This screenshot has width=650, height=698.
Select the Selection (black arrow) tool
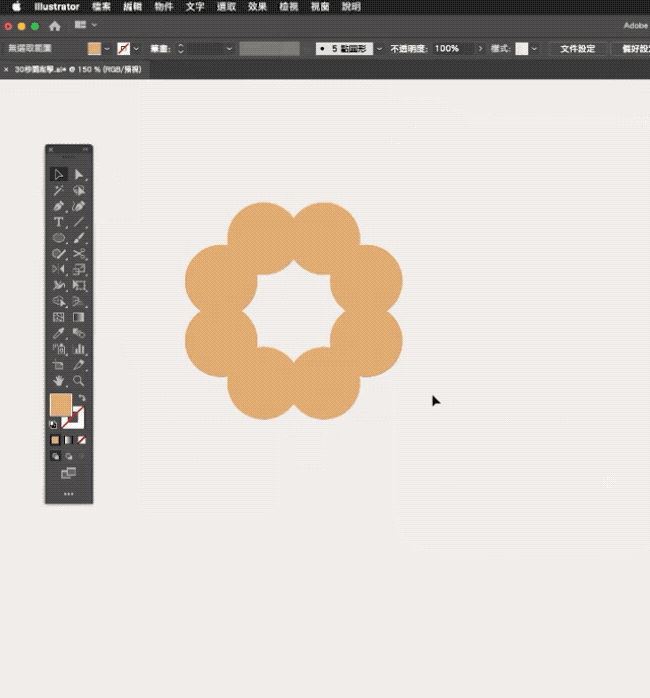coord(59,174)
